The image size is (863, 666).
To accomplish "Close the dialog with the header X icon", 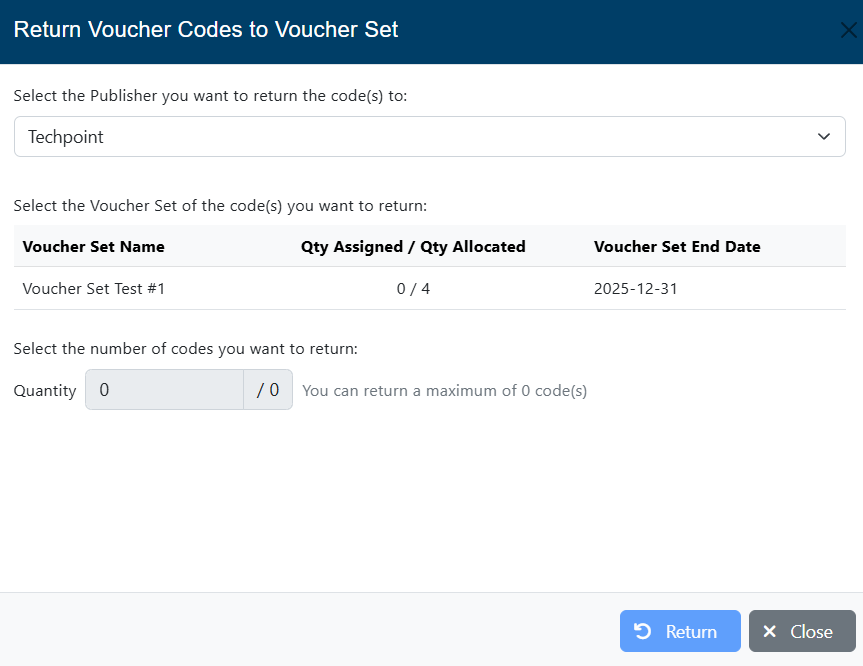I will [x=848, y=30].
